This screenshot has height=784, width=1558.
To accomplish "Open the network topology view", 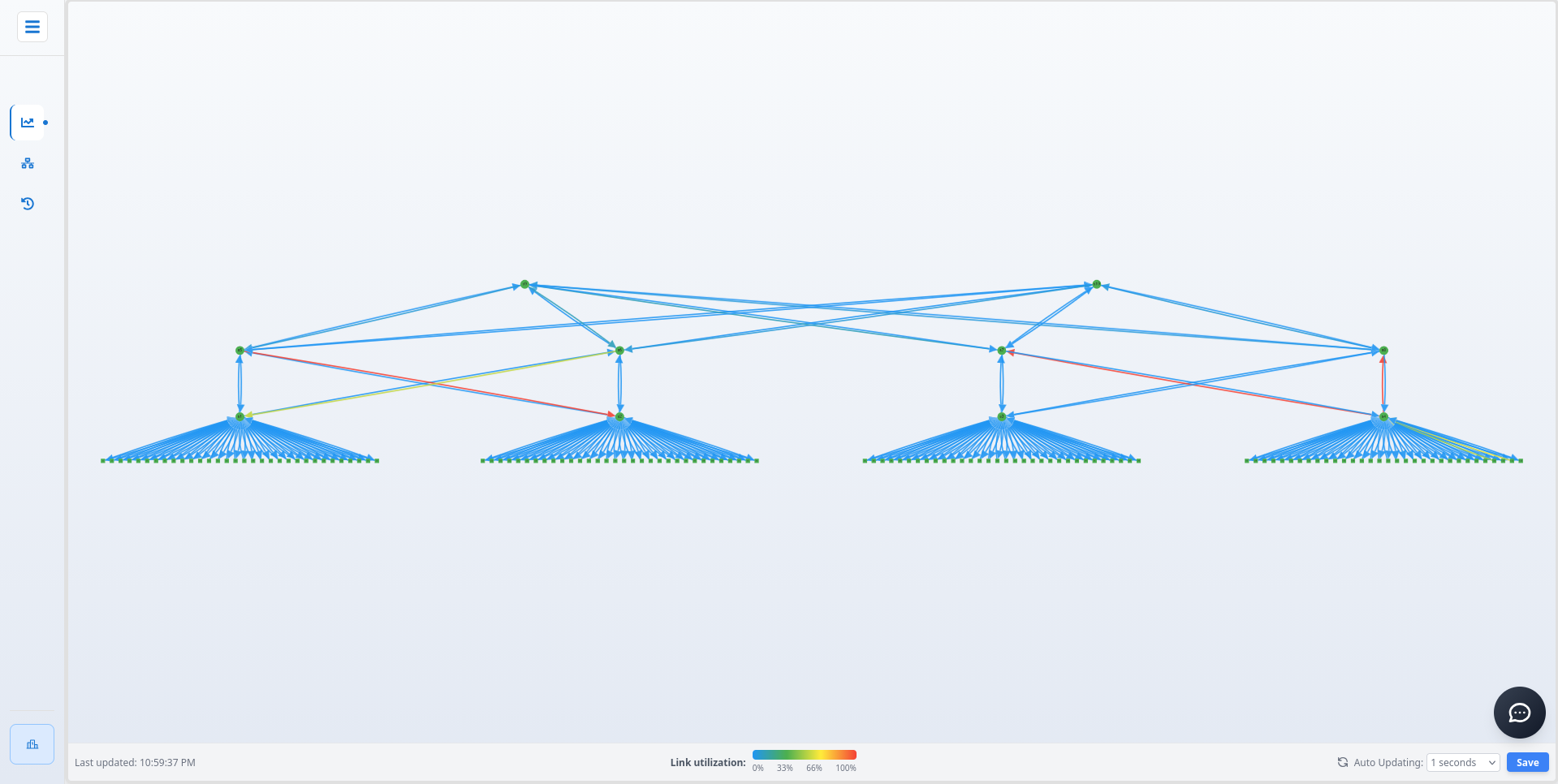I will coord(27,163).
